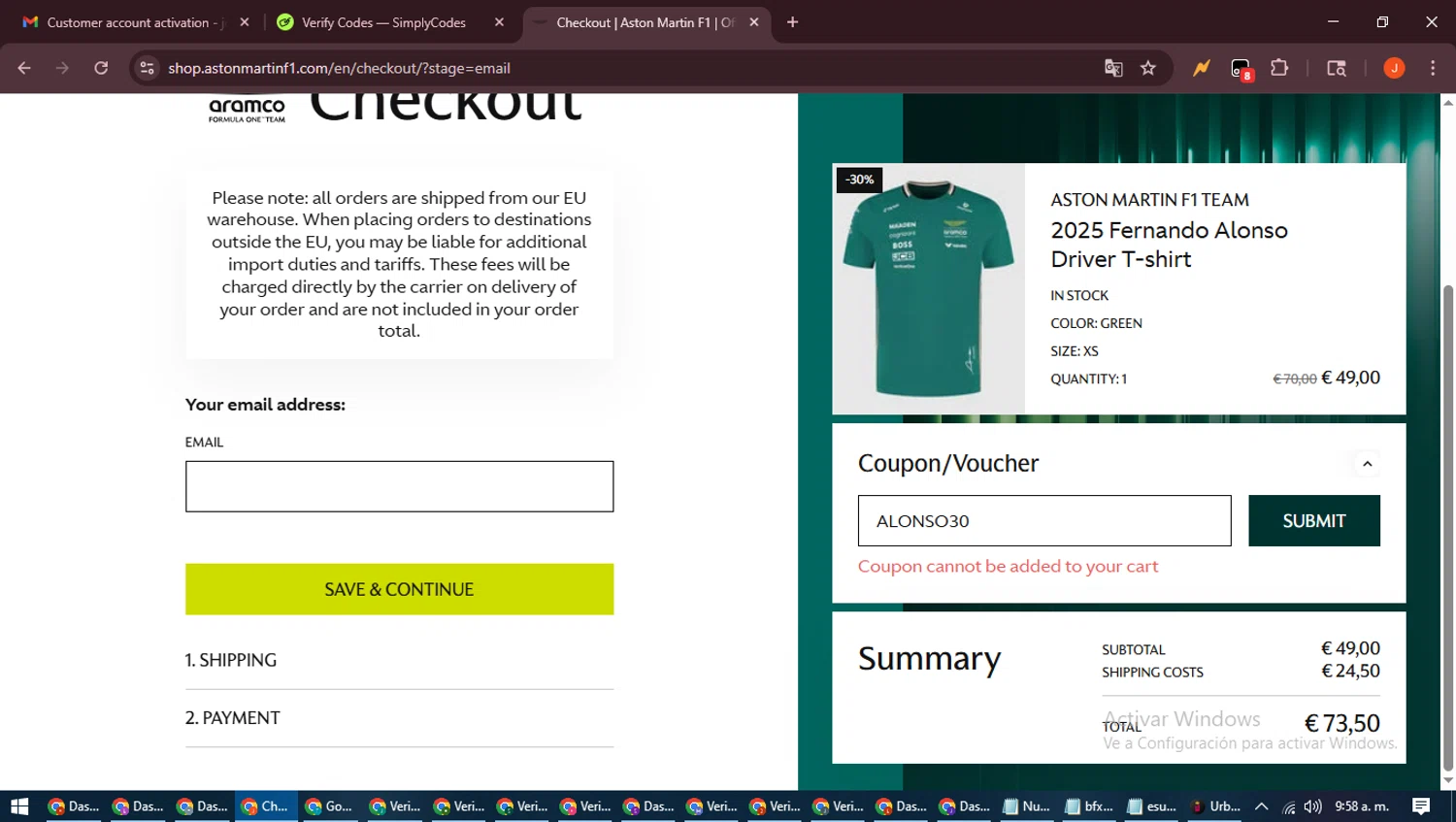Click the page vertical scrollbar thumb
1456x822 pixels.
tap(1448, 529)
